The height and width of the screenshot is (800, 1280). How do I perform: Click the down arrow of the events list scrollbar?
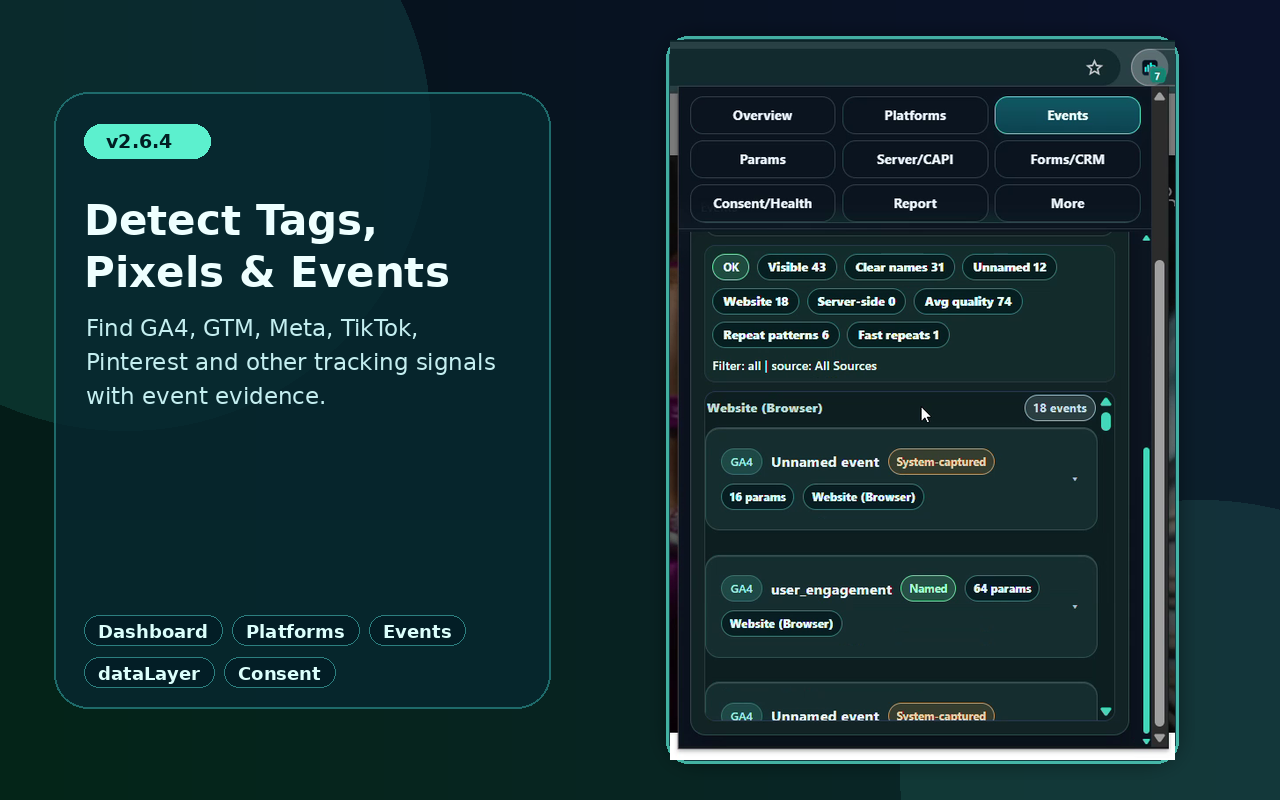tap(1106, 712)
